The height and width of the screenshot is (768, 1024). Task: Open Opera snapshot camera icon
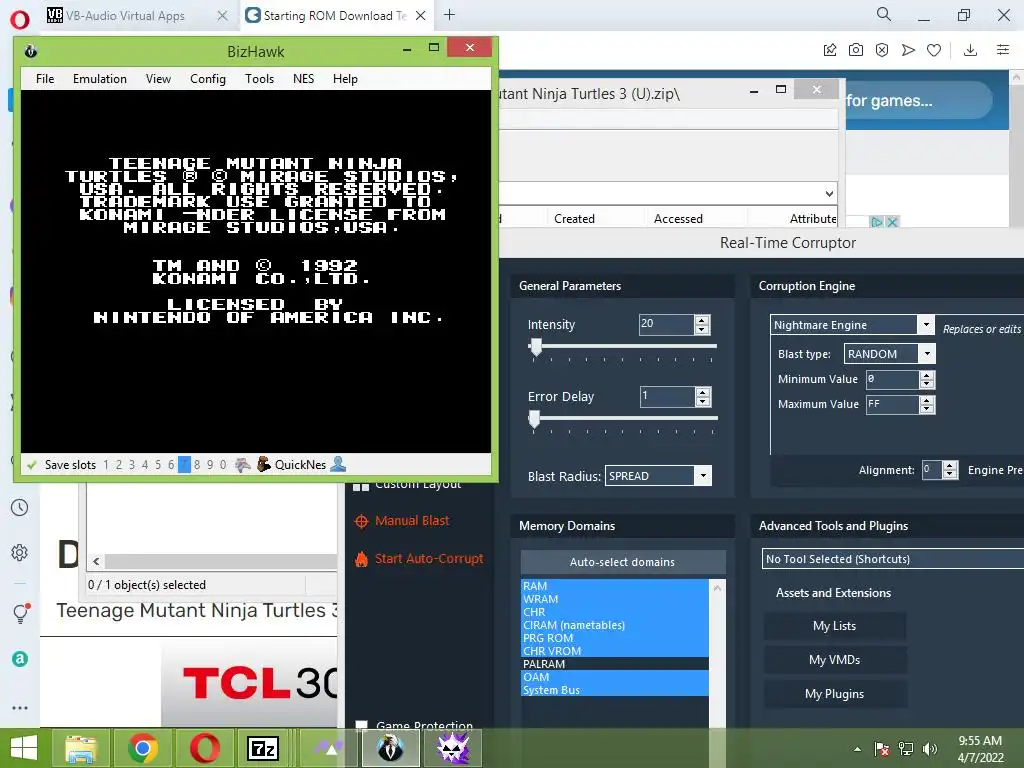(856, 50)
